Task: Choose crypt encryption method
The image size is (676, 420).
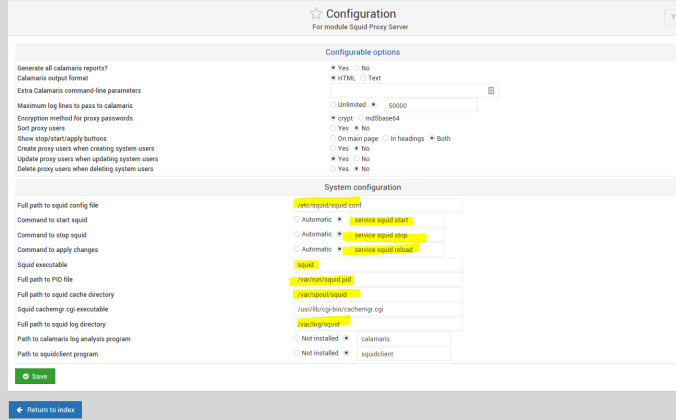Action: (333, 118)
